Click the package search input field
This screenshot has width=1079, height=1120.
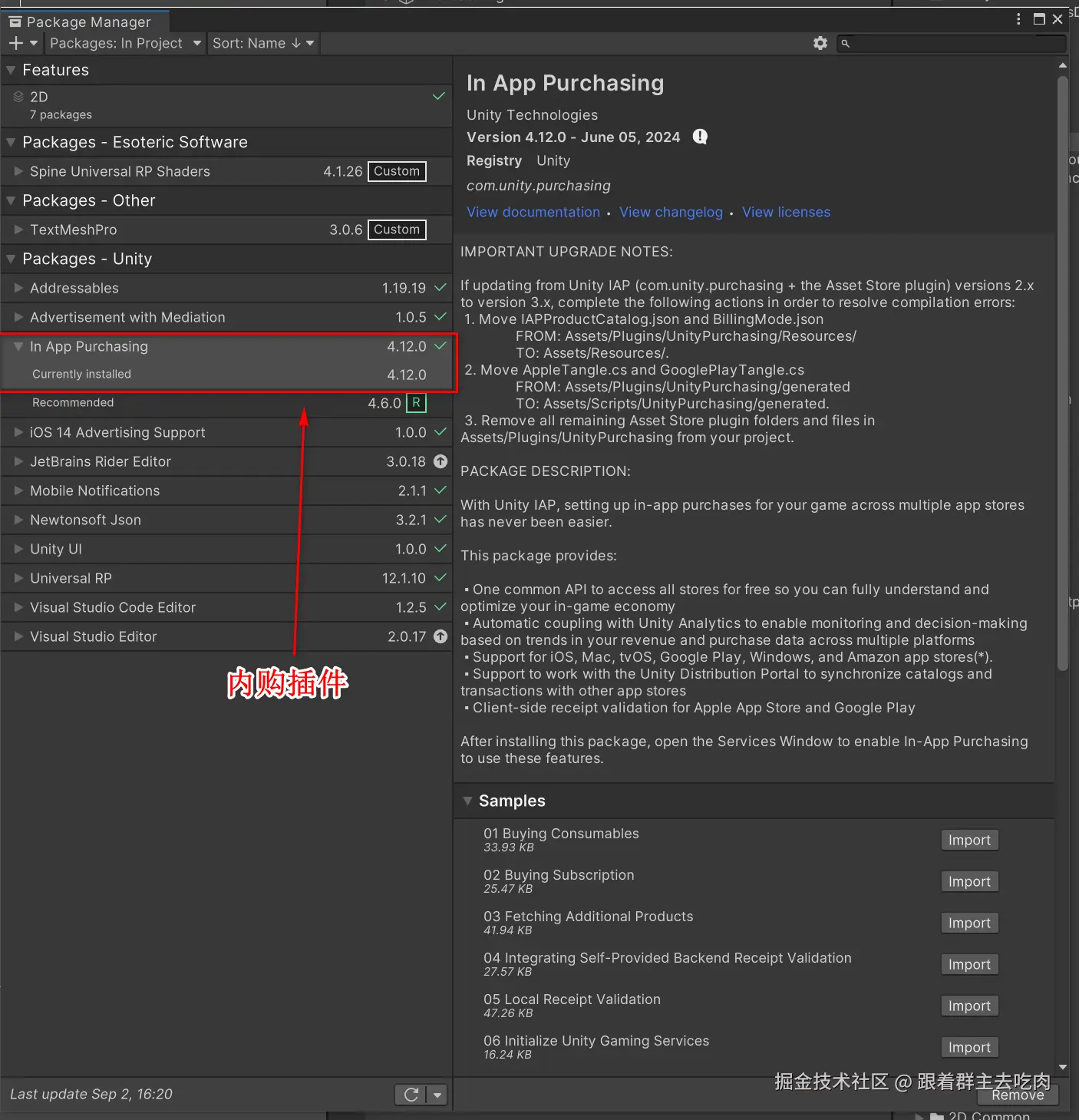point(952,44)
